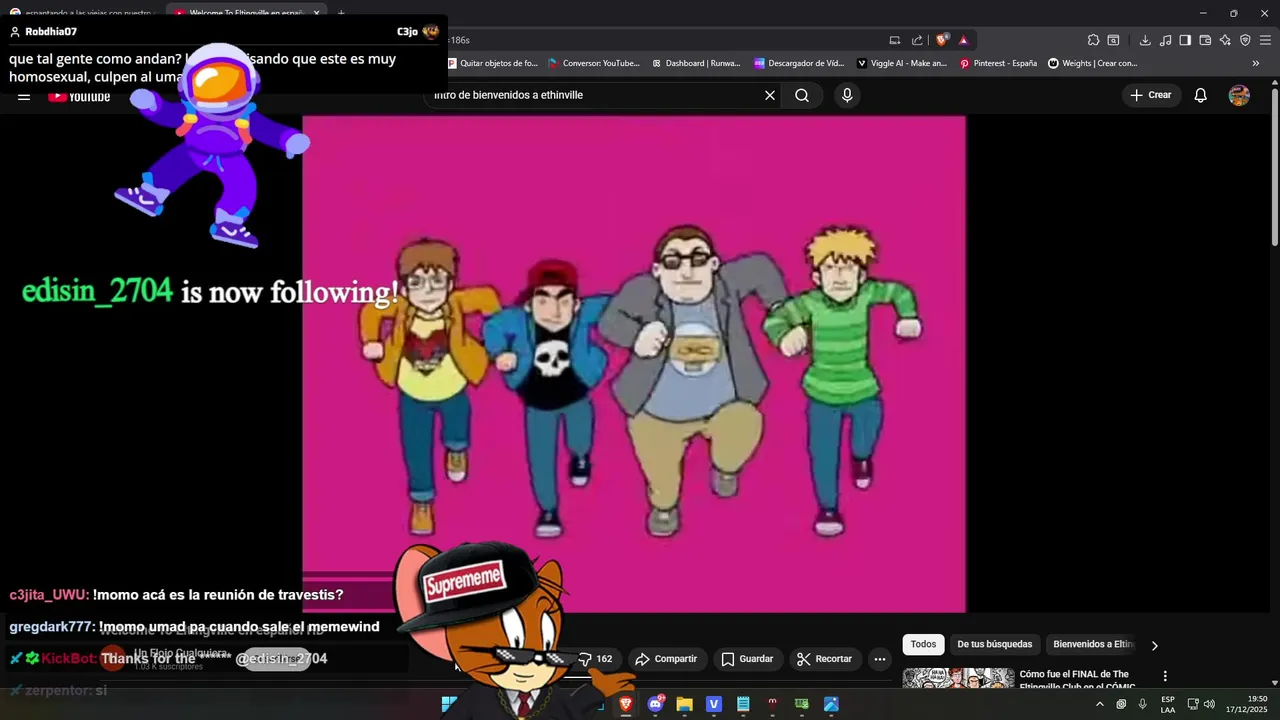
Task: Open options for the Cómo fue el FINAL video
Action: 1165,676
